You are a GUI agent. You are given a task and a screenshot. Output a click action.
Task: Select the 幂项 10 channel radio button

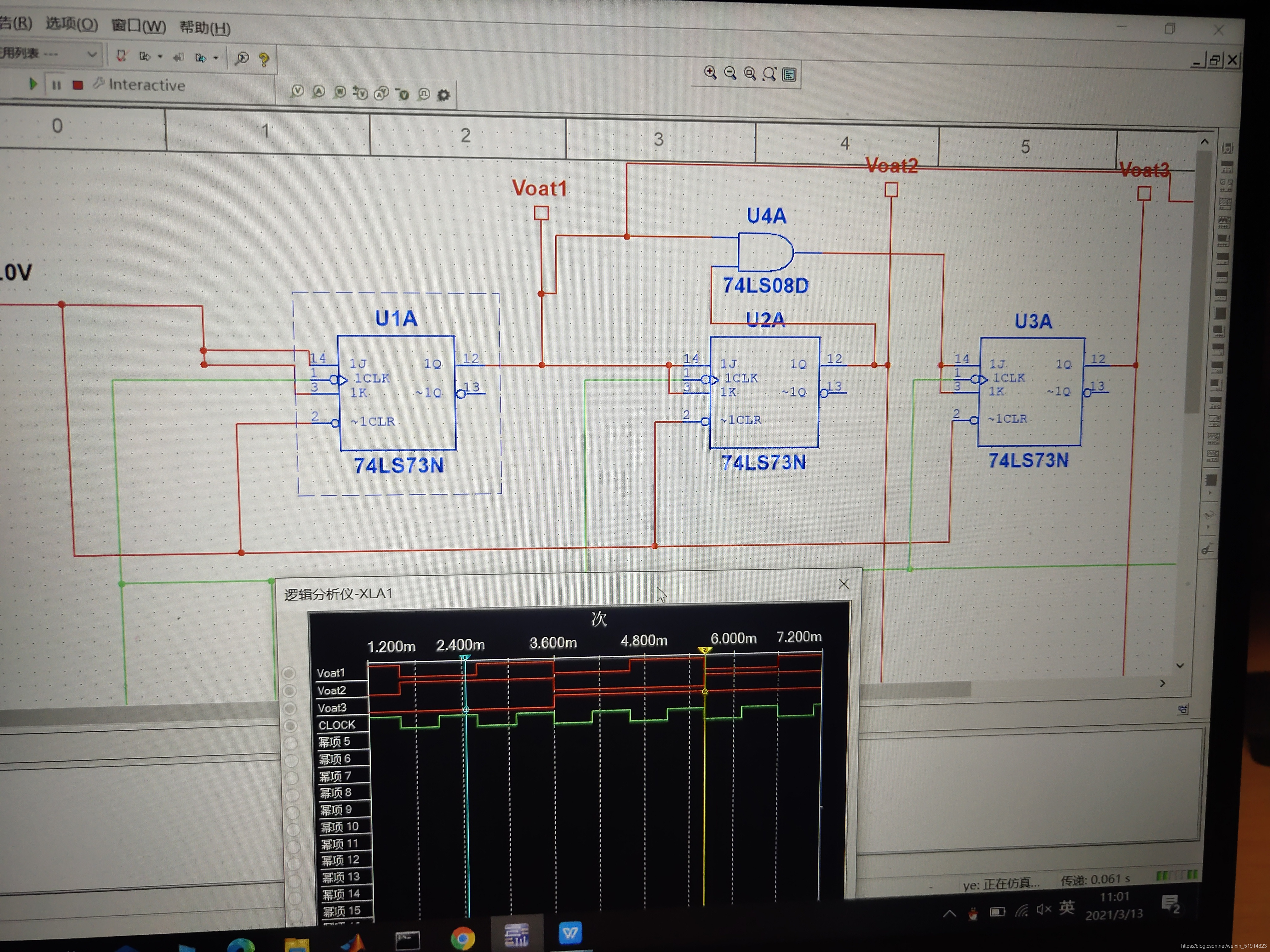point(293,829)
